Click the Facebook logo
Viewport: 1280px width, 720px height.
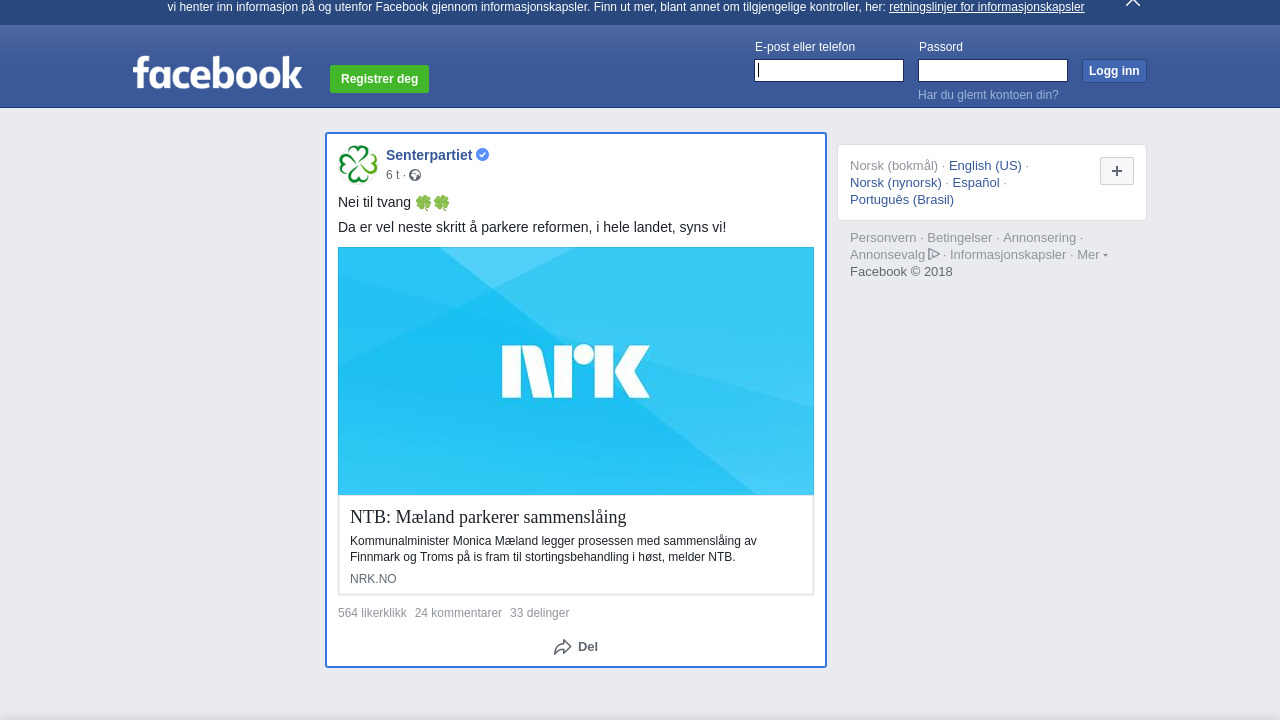(x=217, y=72)
